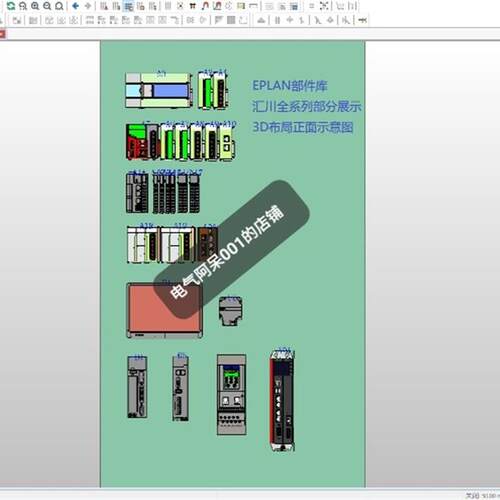Screen dimensions: 500x500
Task: Go forward with the gray right arrow
Action: point(88,6)
